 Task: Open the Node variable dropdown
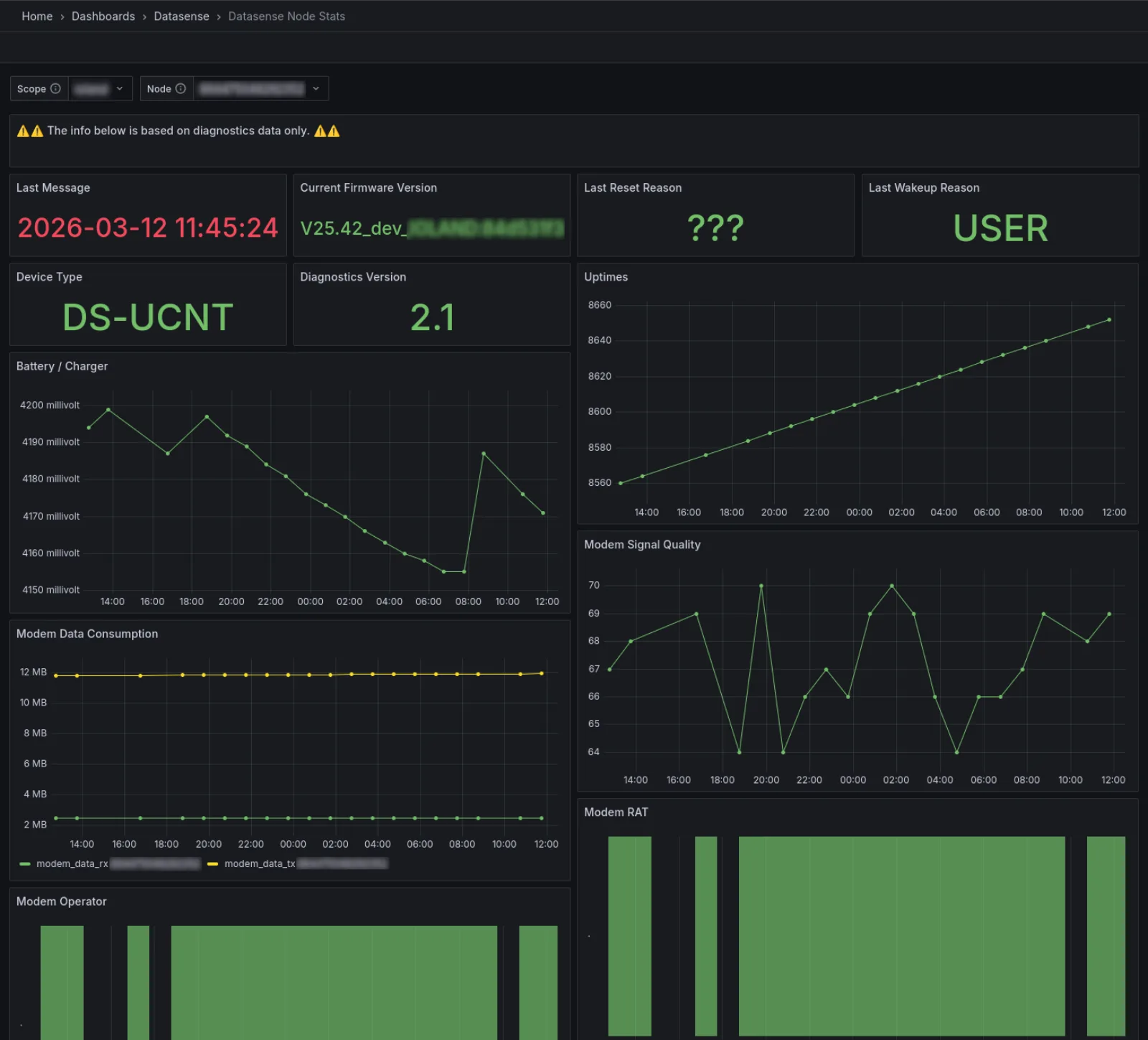(261, 88)
